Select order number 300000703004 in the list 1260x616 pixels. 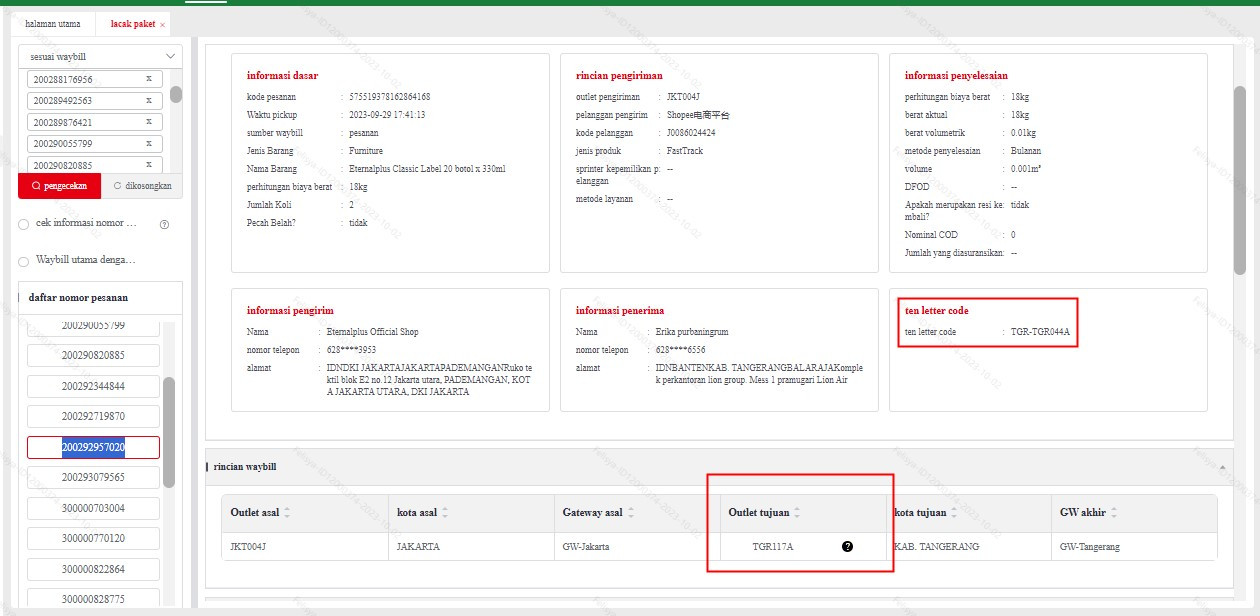pyautogui.click(x=93, y=508)
